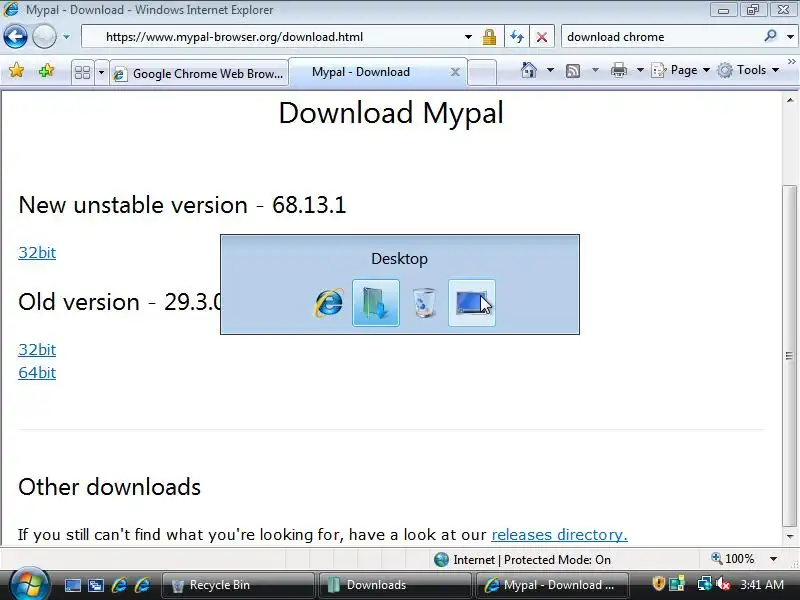Screen dimensions: 800x600
Task: Open the Windows Start orb
Action: tap(29, 584)
